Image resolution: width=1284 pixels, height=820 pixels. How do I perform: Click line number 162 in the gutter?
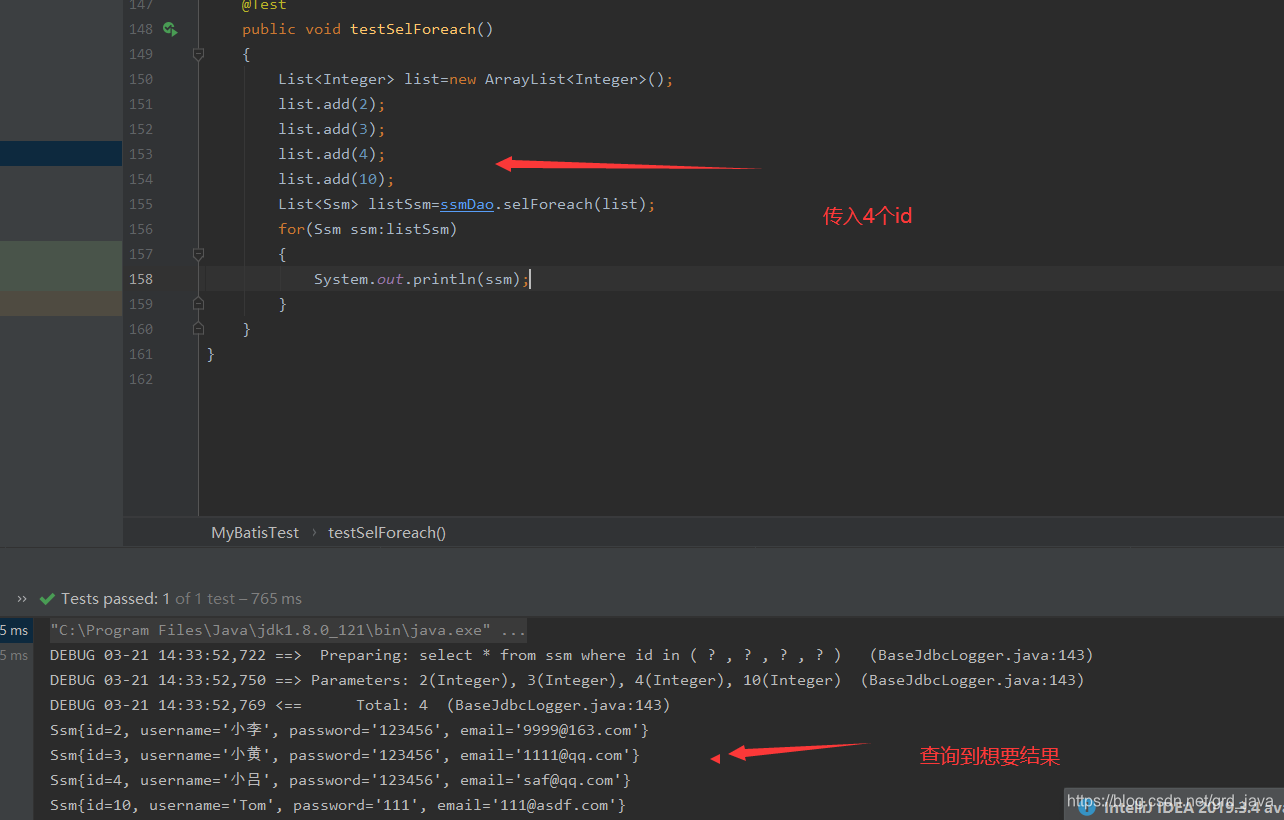(x=141, y=379)
